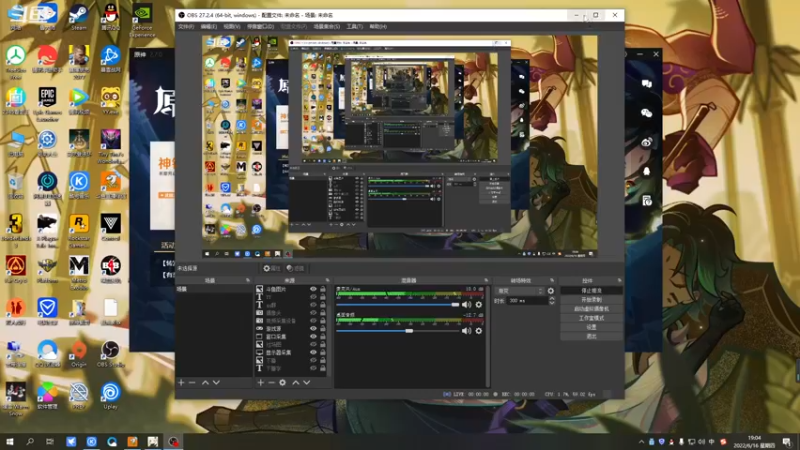Add a new scene with the plus button
This screenshot has height=450, width=800.
point(181,382)
